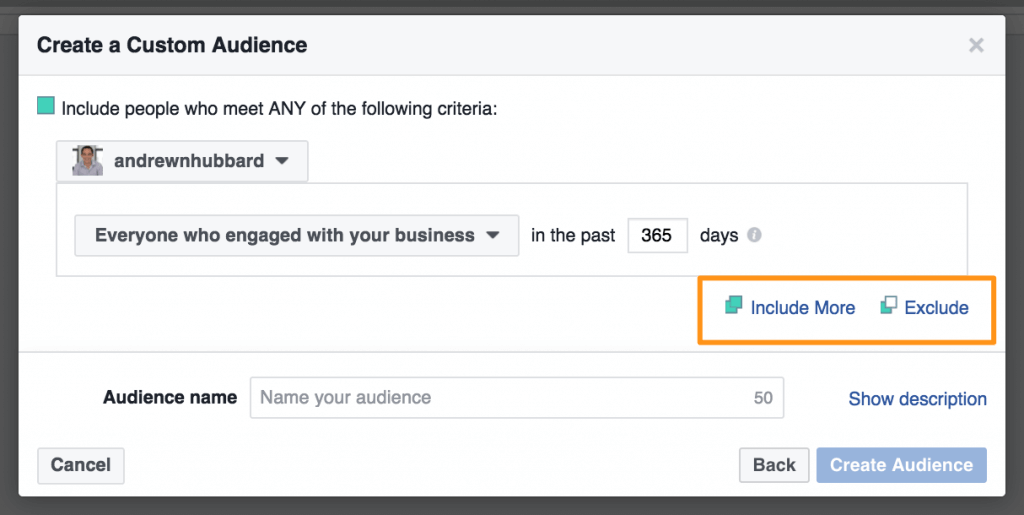
Task: Click the Include More link
Action: click(802, 308)
